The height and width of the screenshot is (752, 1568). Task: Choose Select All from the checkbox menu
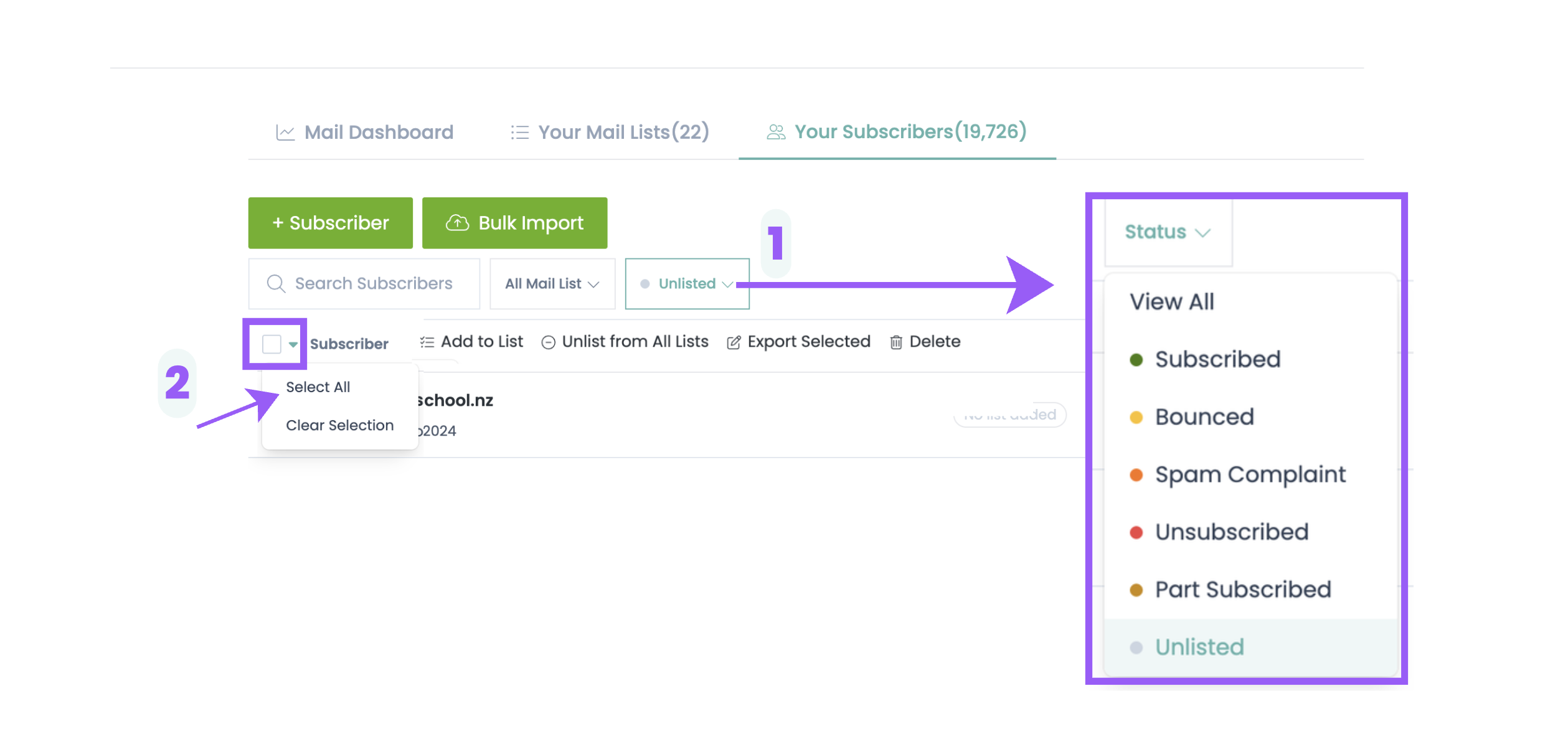[x=318, y=387]
